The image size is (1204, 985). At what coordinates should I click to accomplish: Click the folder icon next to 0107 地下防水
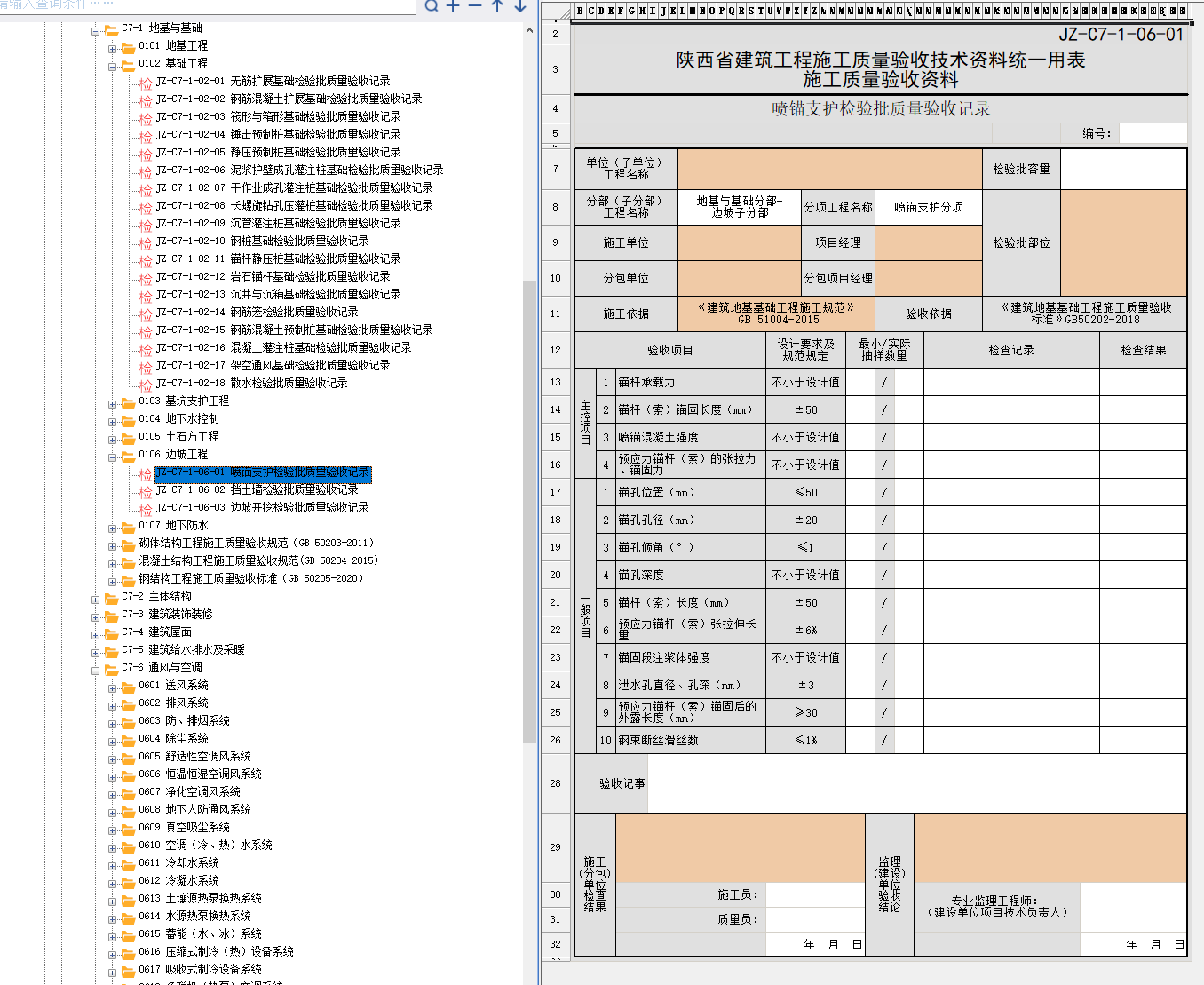tap(128, 527)
